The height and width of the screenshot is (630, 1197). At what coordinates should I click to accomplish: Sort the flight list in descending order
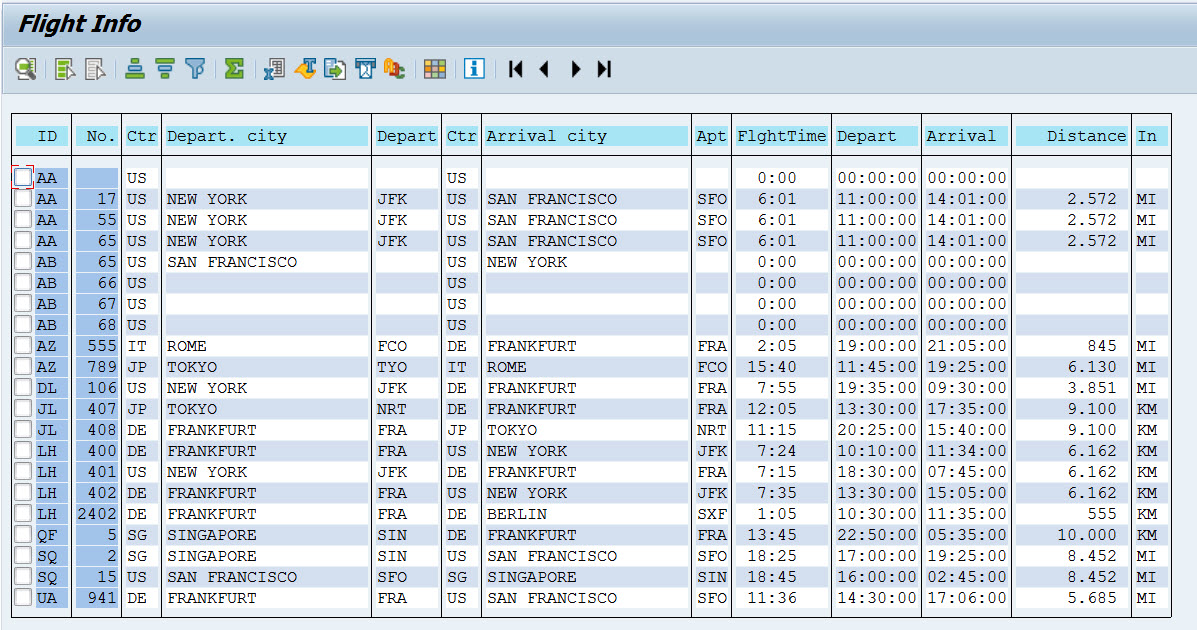click(164, 69)
